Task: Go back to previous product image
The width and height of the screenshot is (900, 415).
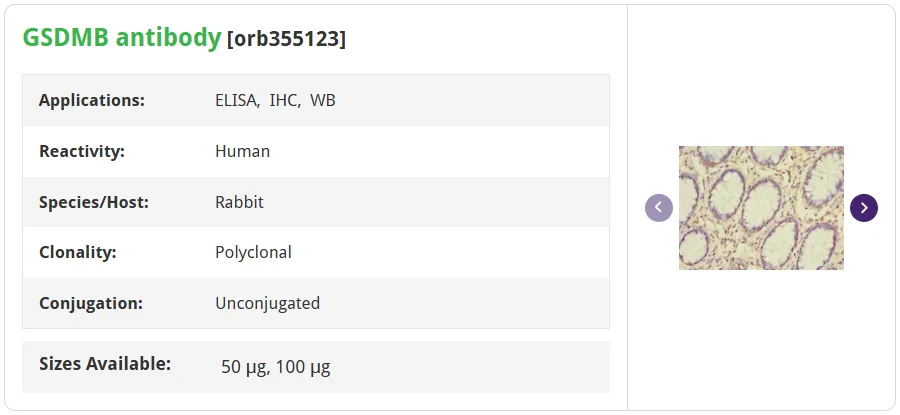Action: coord(659,208)
